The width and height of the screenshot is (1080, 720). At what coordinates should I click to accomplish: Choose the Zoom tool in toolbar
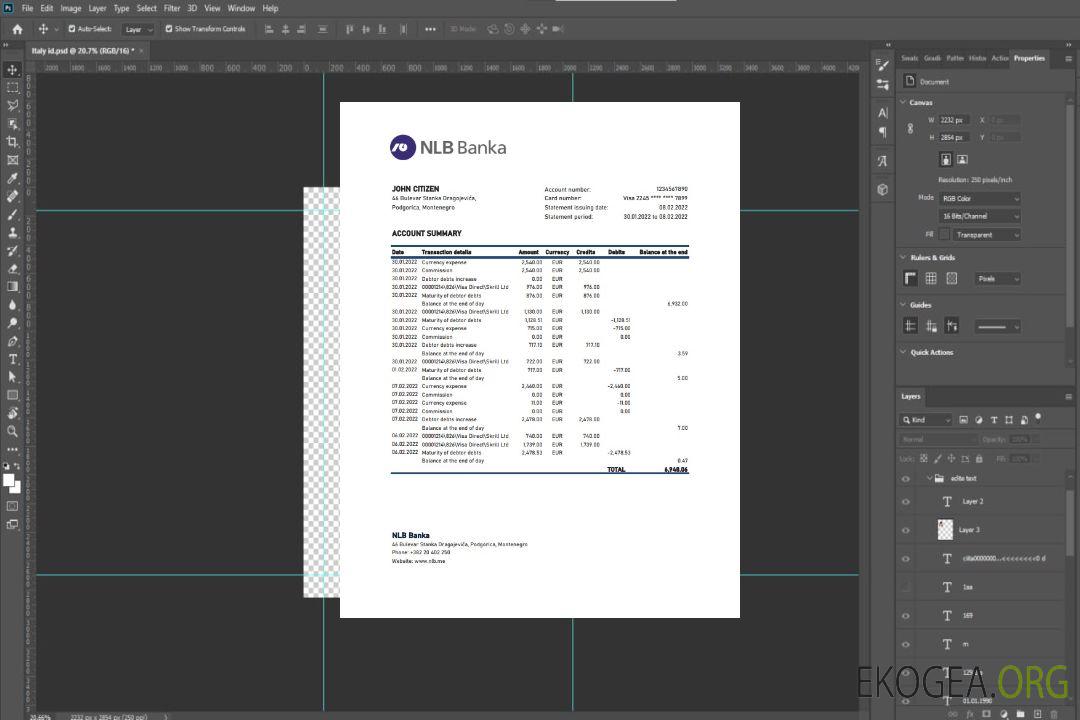pyautogui.click(x=12, y=431)
